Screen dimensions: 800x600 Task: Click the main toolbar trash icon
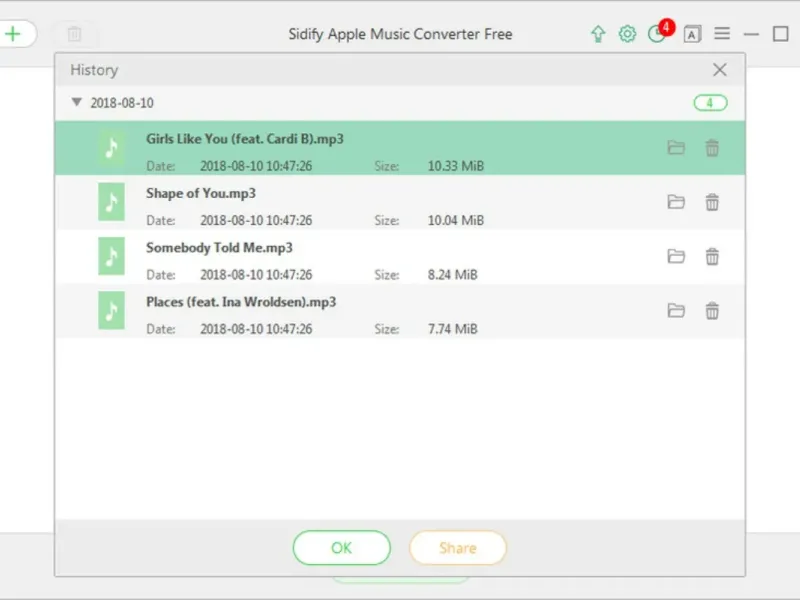[74, 34]
